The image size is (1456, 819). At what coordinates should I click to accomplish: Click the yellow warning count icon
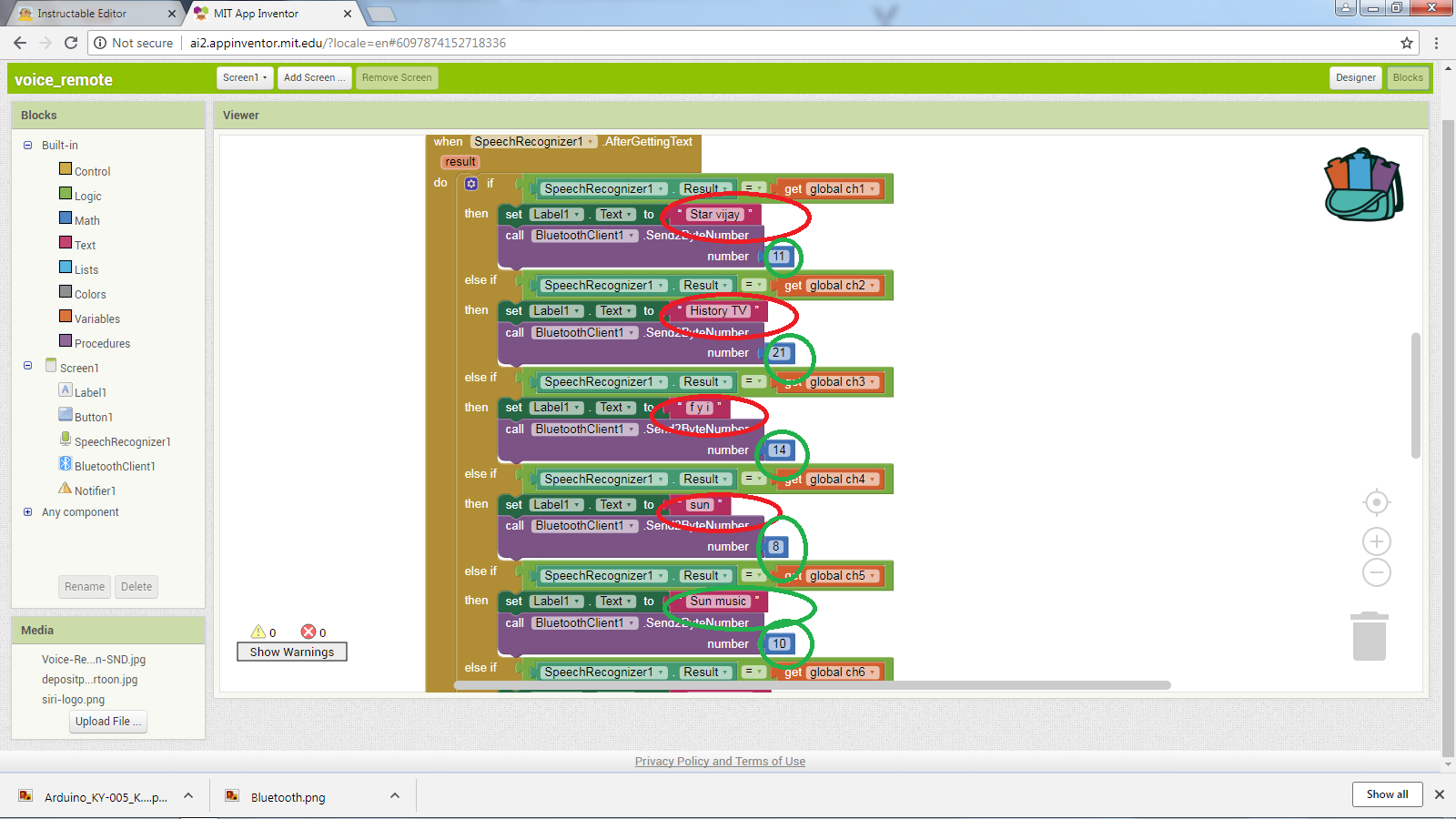point(258,632)
